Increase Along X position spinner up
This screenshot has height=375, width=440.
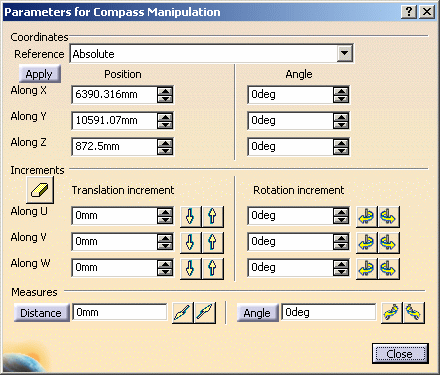tap(165, 91)
